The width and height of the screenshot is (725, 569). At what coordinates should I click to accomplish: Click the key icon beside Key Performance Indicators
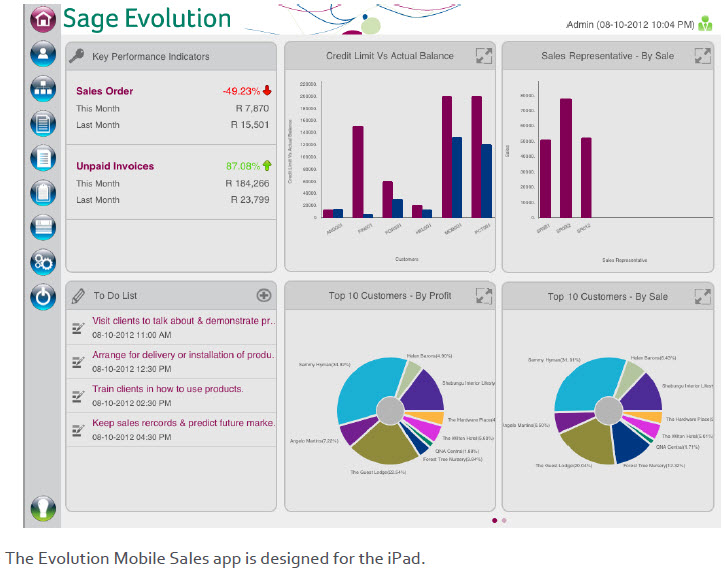(x=77, y=56)
